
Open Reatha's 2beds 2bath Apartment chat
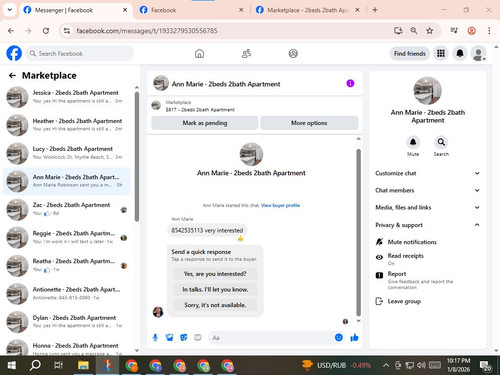click(67, 265)
